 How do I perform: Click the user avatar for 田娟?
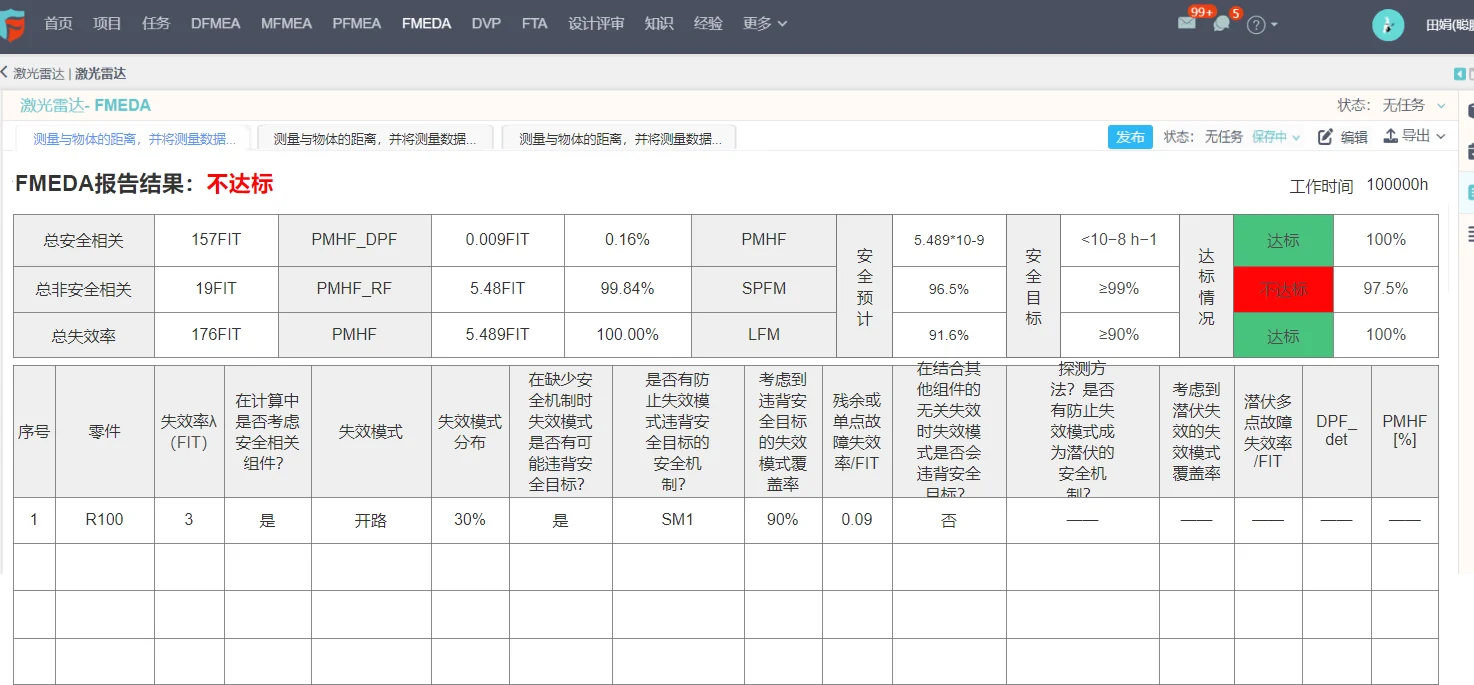pyautogui.click(x=1387, y=24)
